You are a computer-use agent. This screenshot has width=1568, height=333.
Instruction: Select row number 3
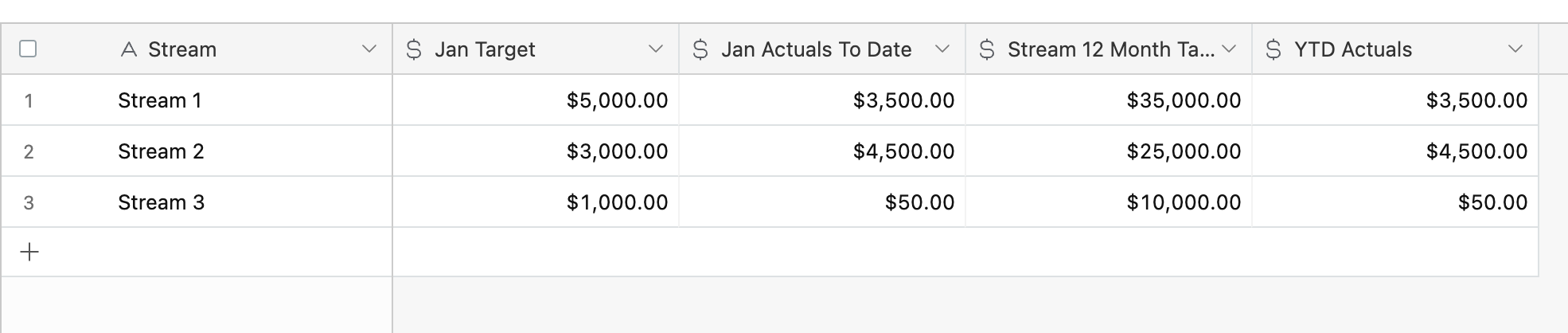(x=29, y=203)
